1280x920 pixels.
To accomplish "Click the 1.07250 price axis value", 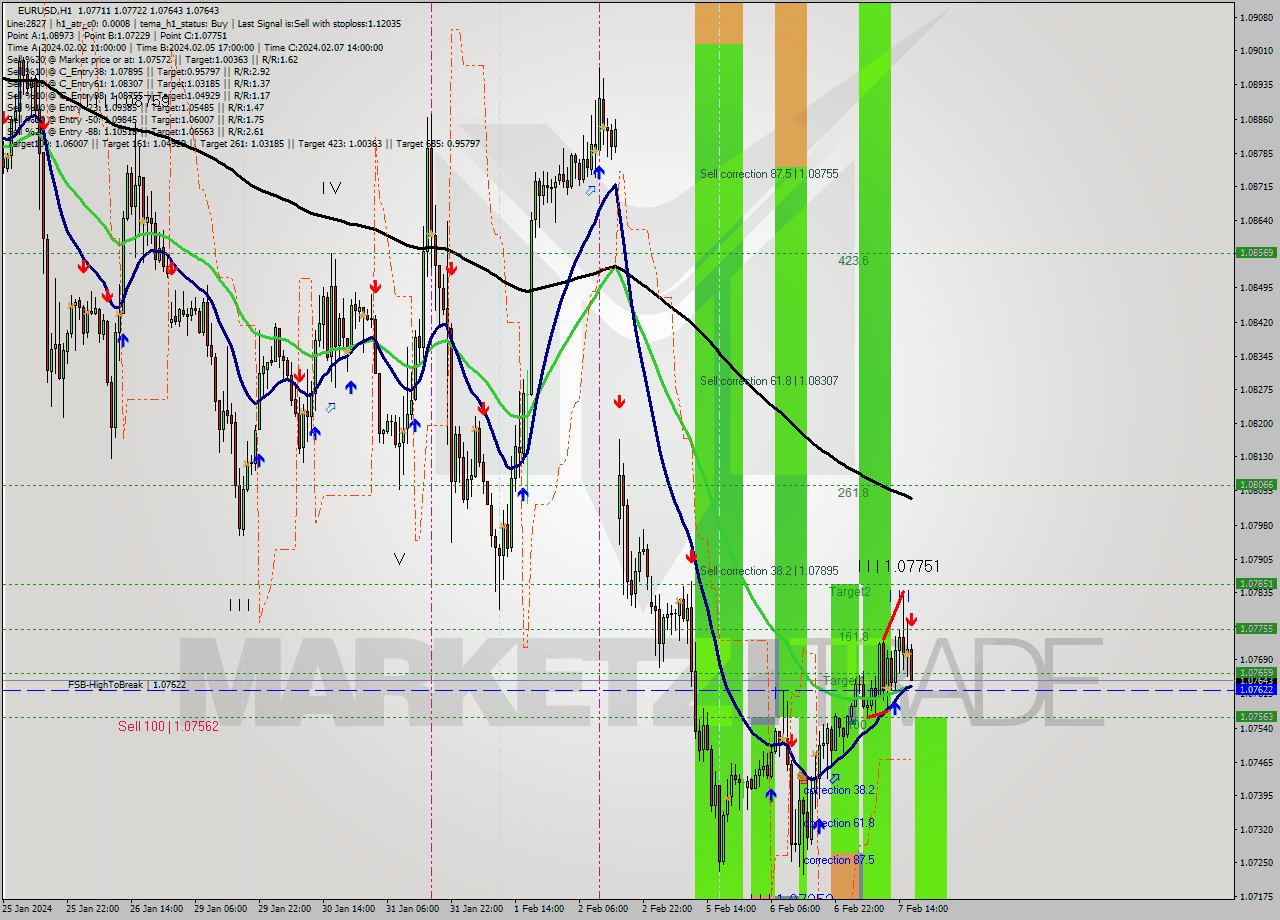I will coord(1256,863).
